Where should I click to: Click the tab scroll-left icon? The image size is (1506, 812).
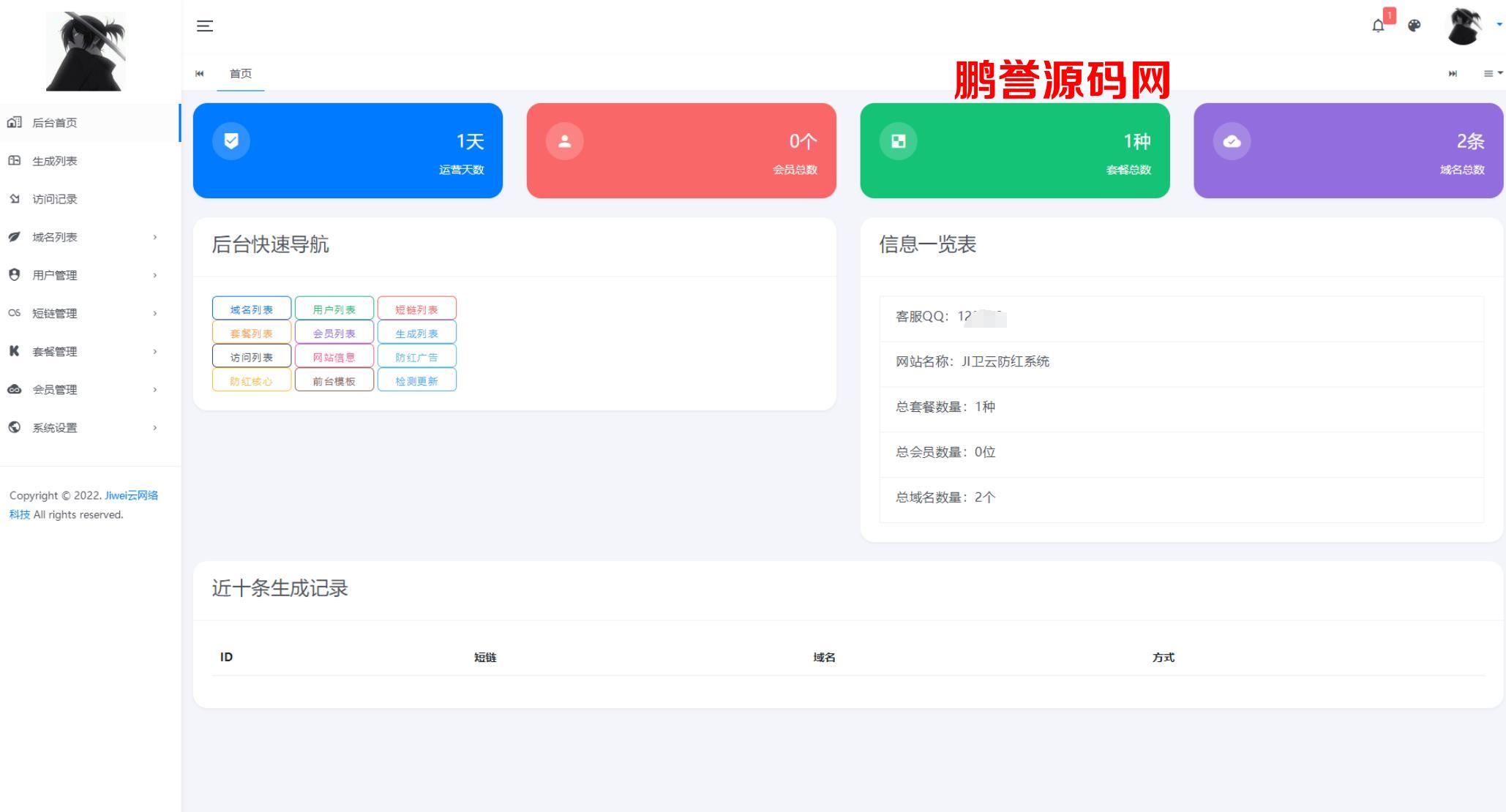pos(200,73)
